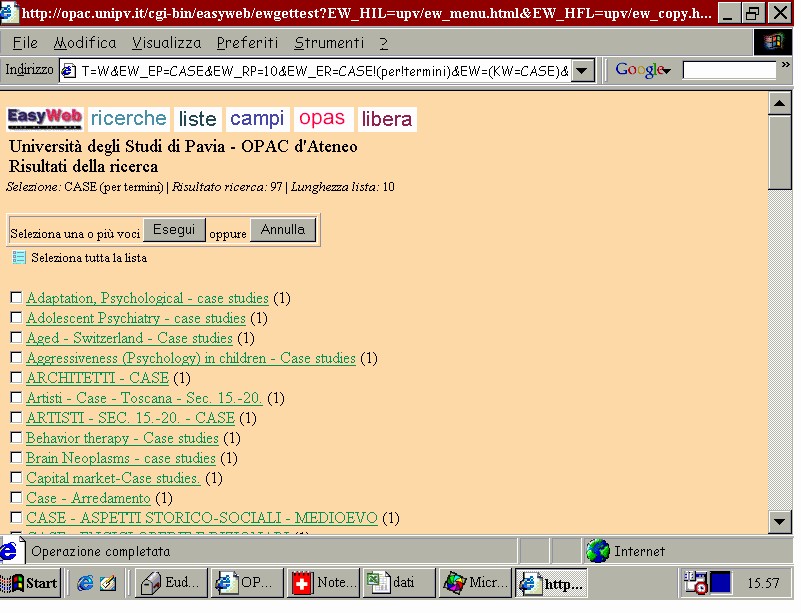The height and width of the screenshot is (613, 801).
Task: Open the Google toolbar dropdown menu
Action: 643,69
